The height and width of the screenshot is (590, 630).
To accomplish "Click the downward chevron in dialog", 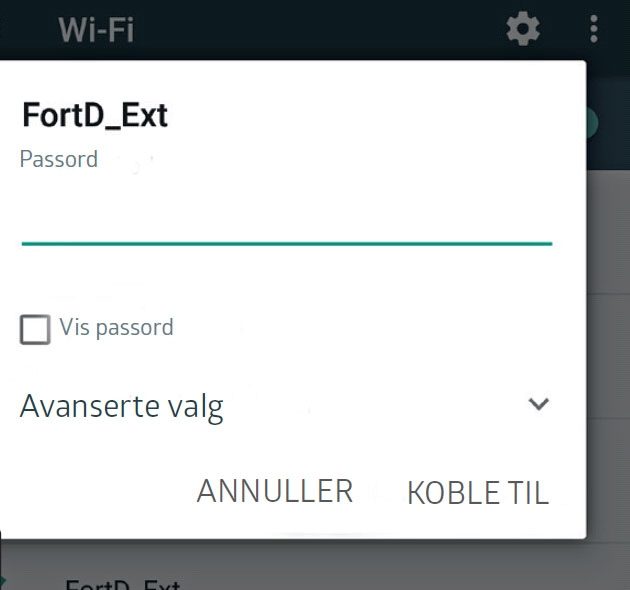I will 538,404.
